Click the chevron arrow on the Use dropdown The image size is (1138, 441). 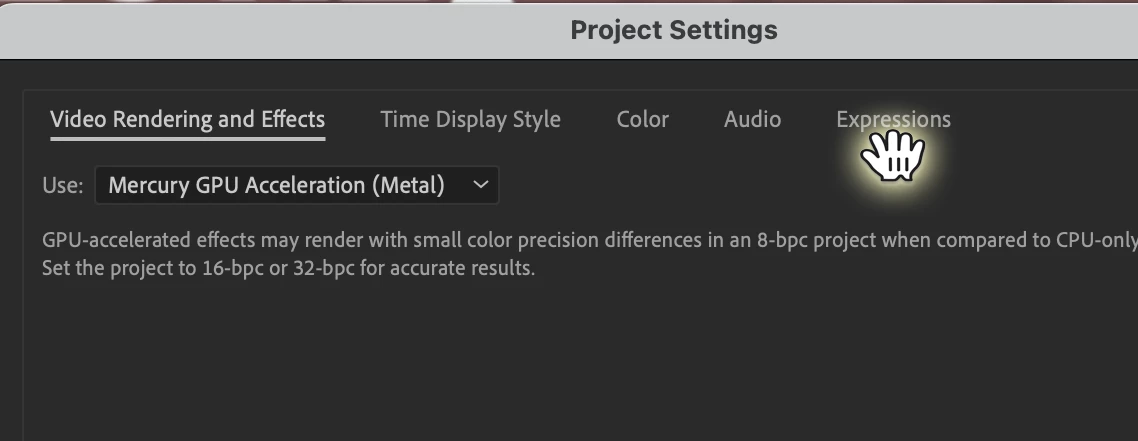[x=481, y=185]
